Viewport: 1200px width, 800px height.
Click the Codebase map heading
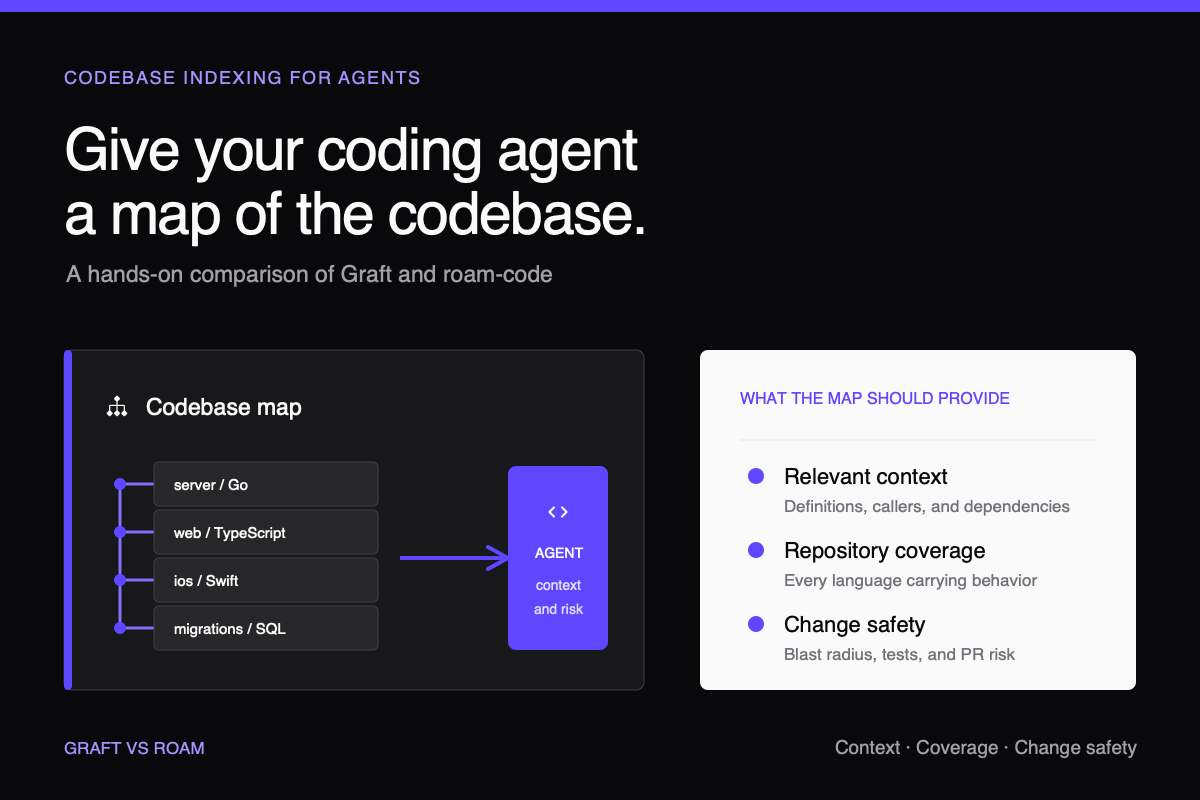point(224,407)
